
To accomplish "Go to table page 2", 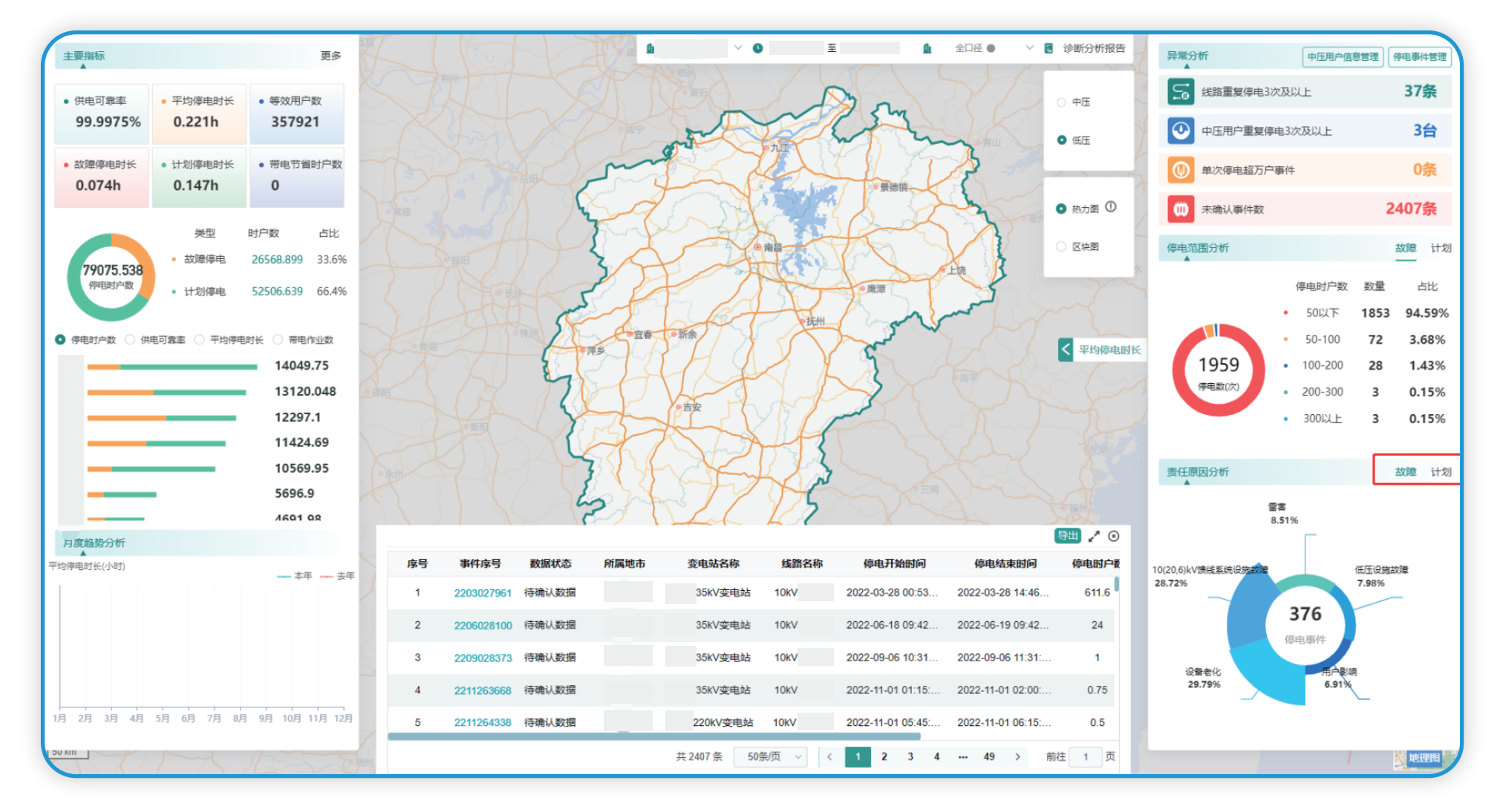I will [x=884, y=756].
